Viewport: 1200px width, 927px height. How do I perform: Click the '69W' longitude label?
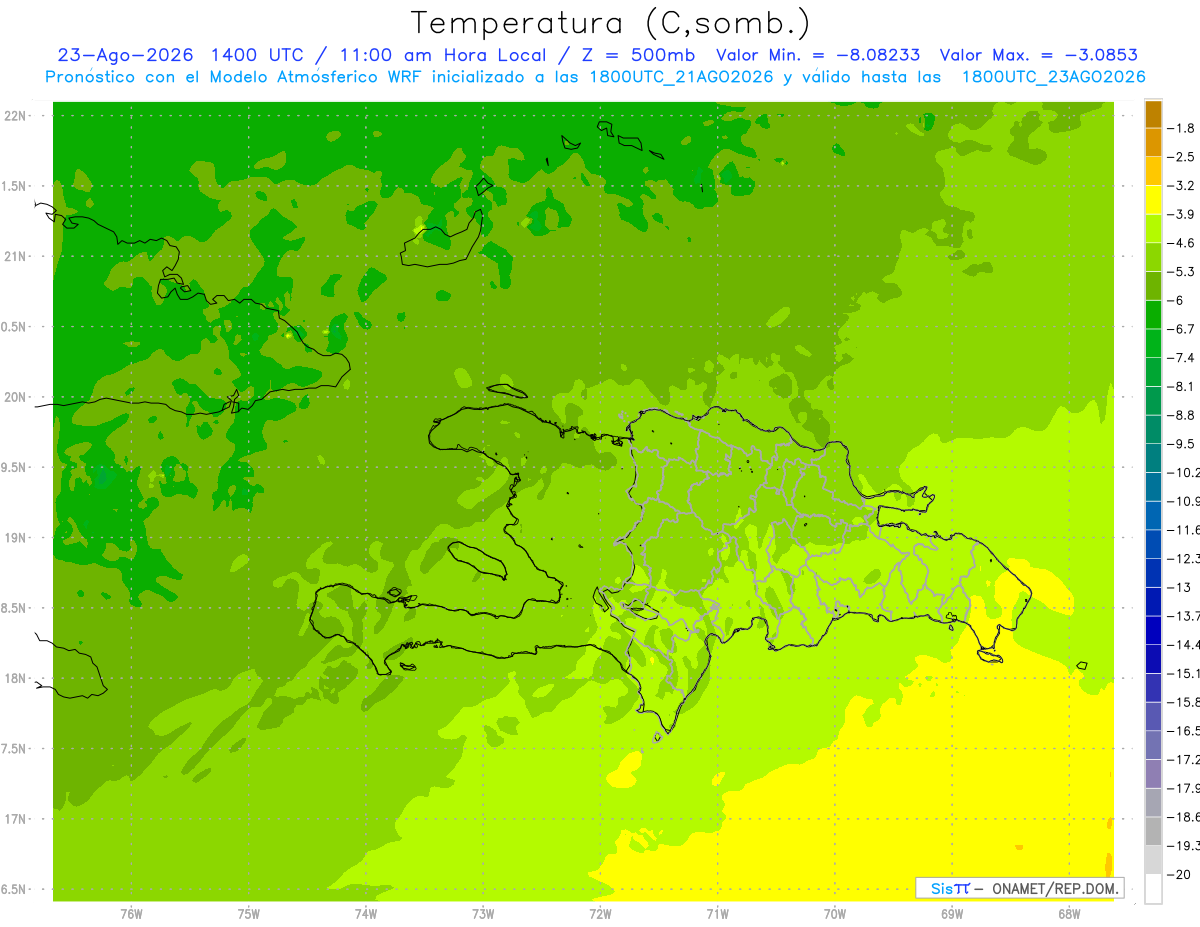click(x=952, y=913)
